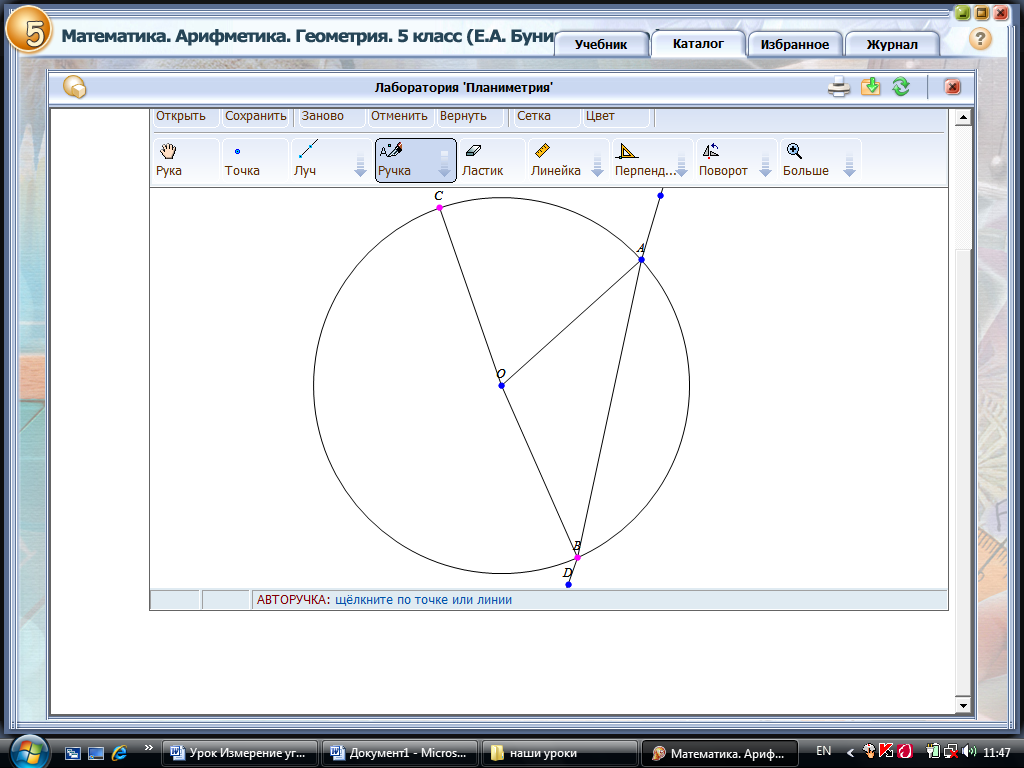Viewport: 1024px width, 768px height.
Task: Select the Точка point tool
Action: click(x=255, y=160)
